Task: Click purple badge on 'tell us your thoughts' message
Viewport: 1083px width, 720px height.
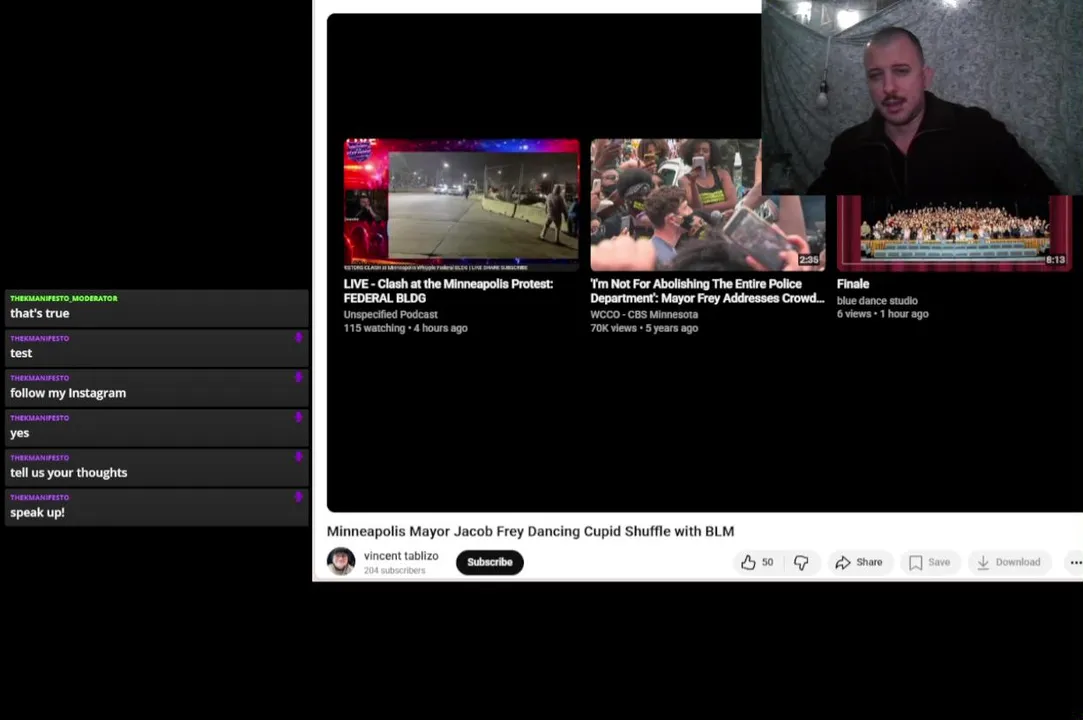Action: (299, 457)
